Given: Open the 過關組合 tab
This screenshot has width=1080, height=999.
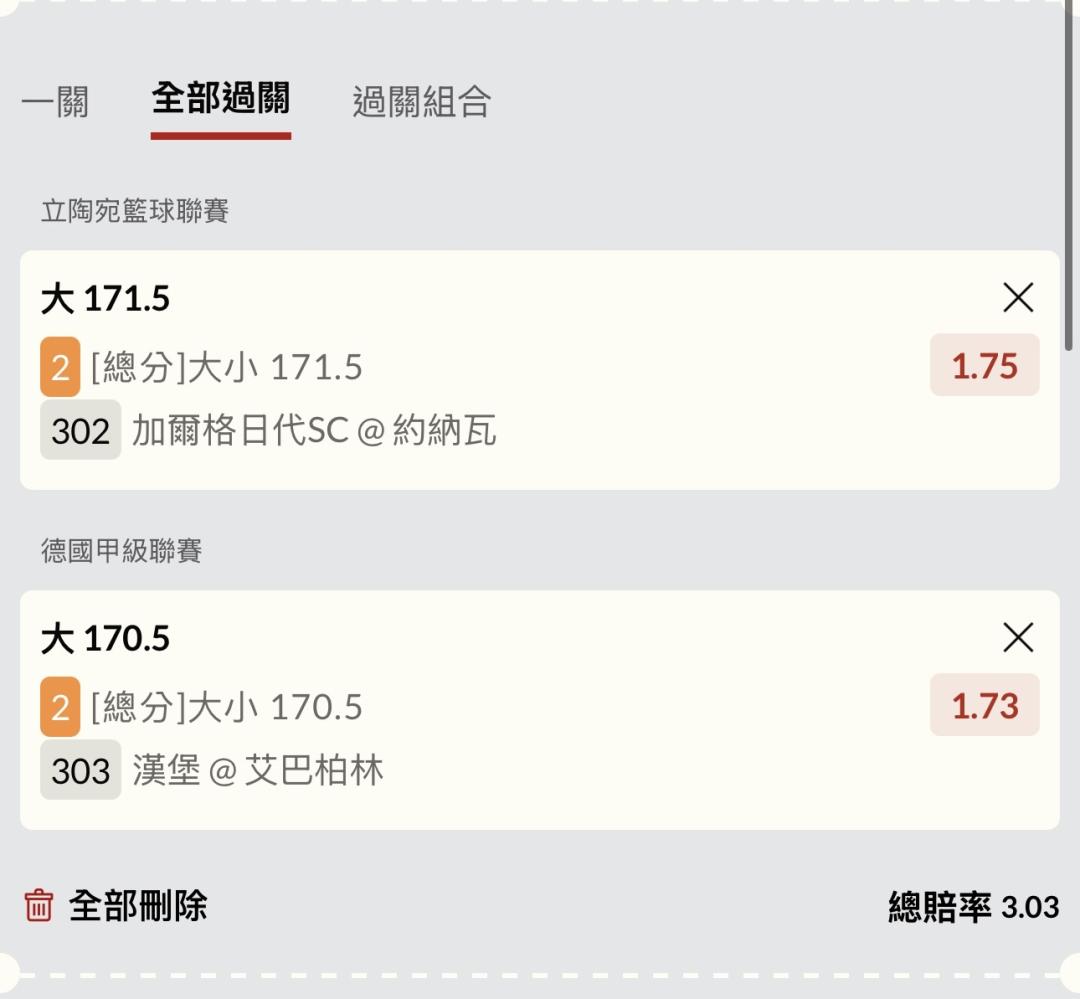Looking at the screenshot, I should [x=421, y=102].
